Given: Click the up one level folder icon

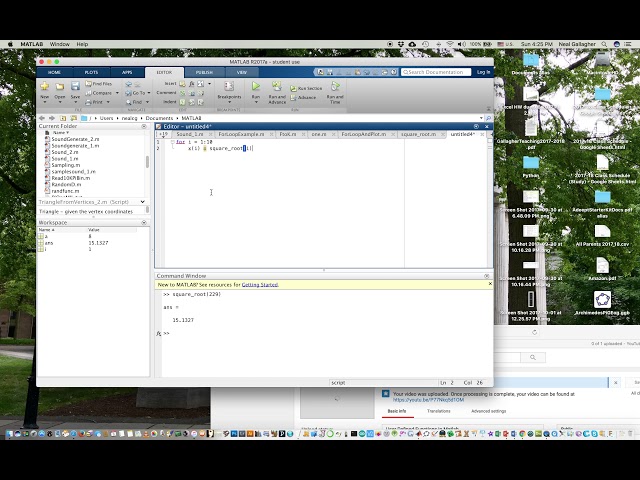Looking at the screenshot, I should pos(63,118).
